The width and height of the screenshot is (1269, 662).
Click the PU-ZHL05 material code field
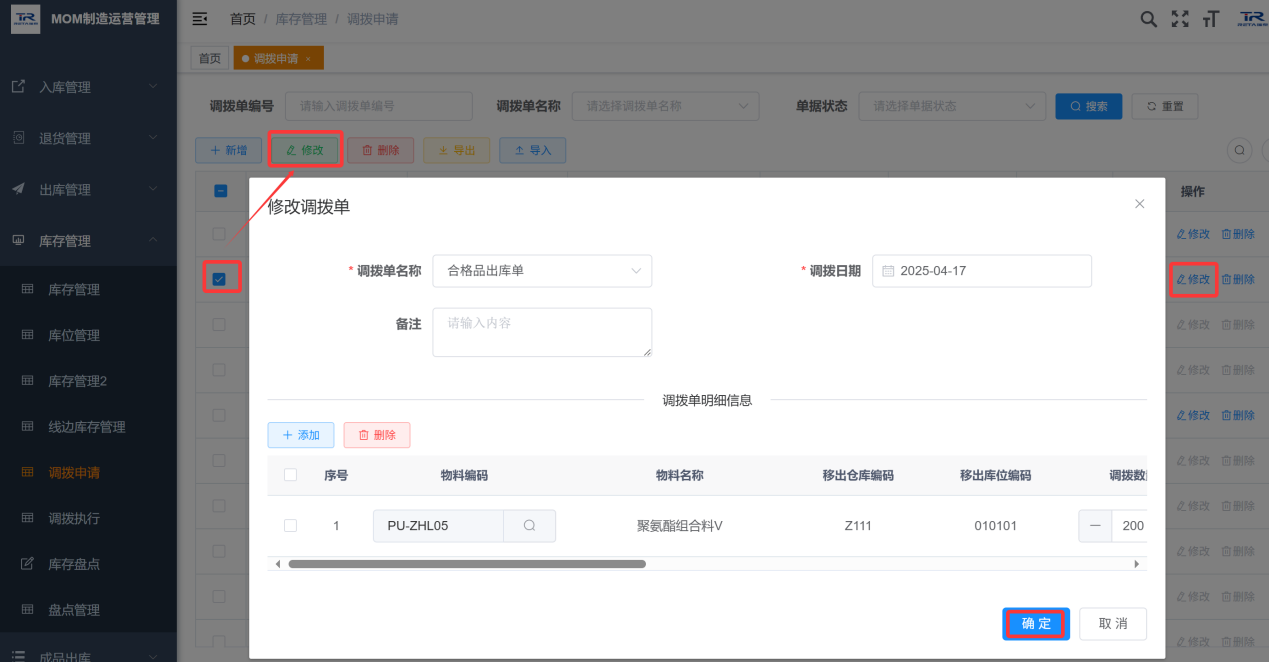(x=438, y=526)
